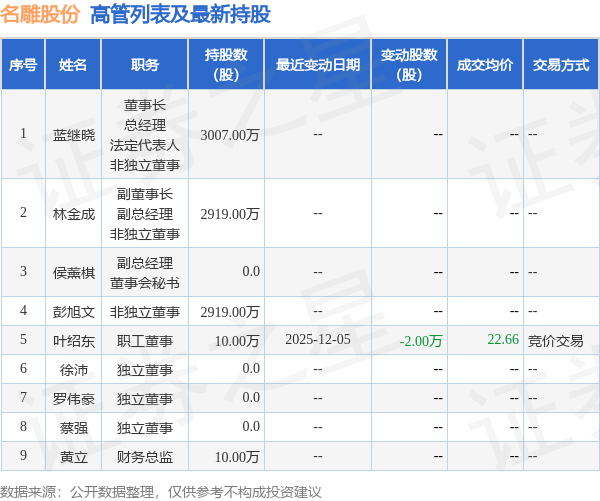
Task: Click the 高管列表及最新持股 heading
Action: pos(180,15)
